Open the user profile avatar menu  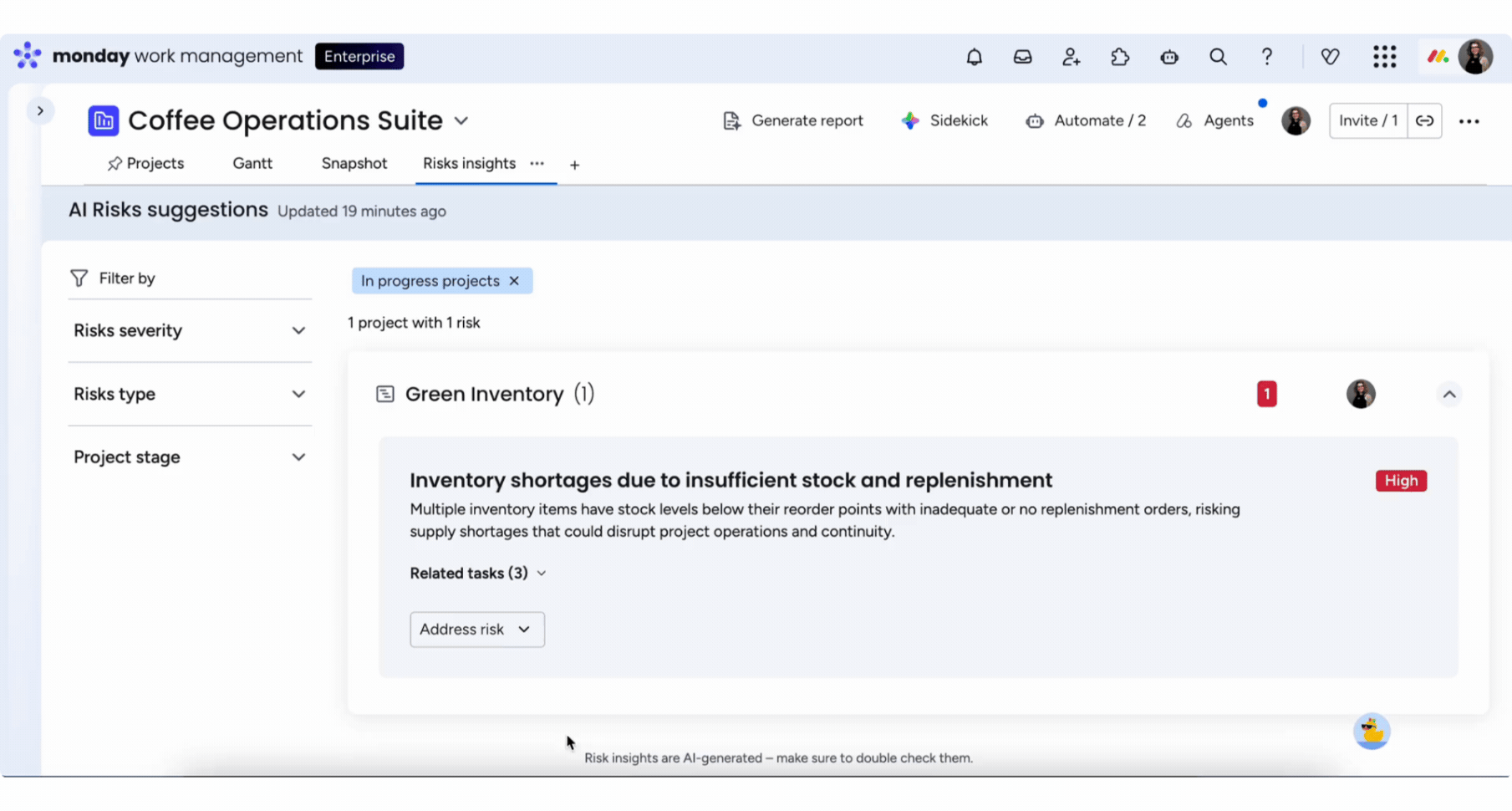tap(1475, 57)
